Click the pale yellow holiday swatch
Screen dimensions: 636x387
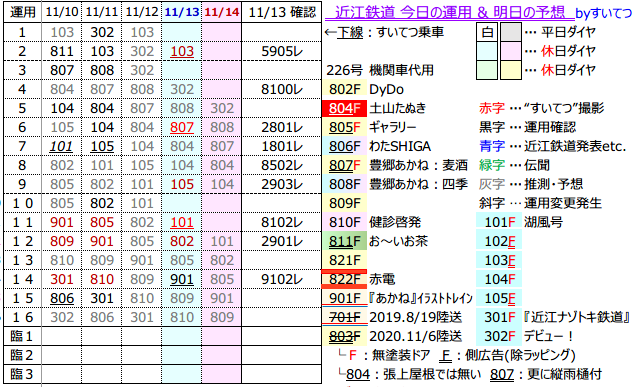(511, 70)
